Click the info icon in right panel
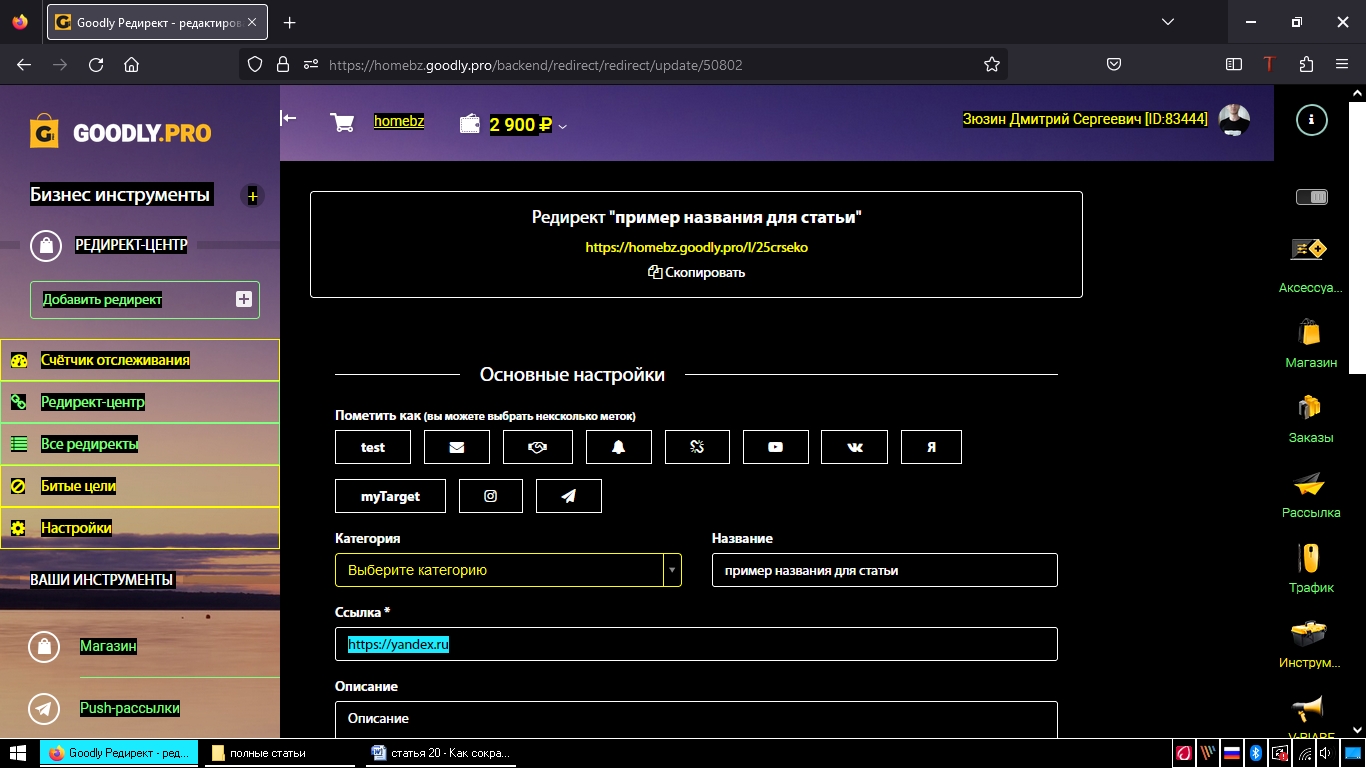 click(x=1311, y=120)
